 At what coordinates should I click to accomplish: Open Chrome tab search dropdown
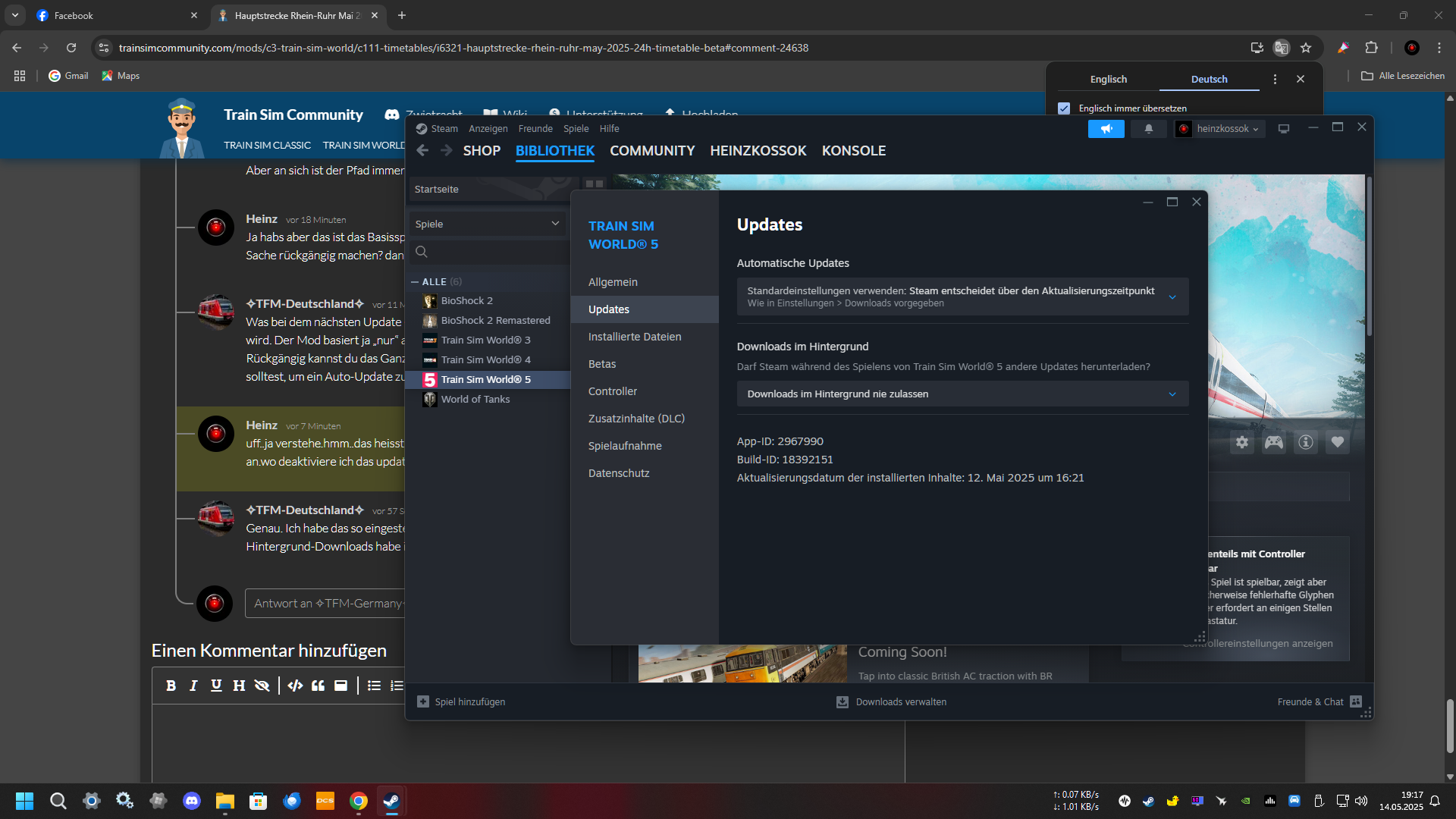click(x=14, y=15)
